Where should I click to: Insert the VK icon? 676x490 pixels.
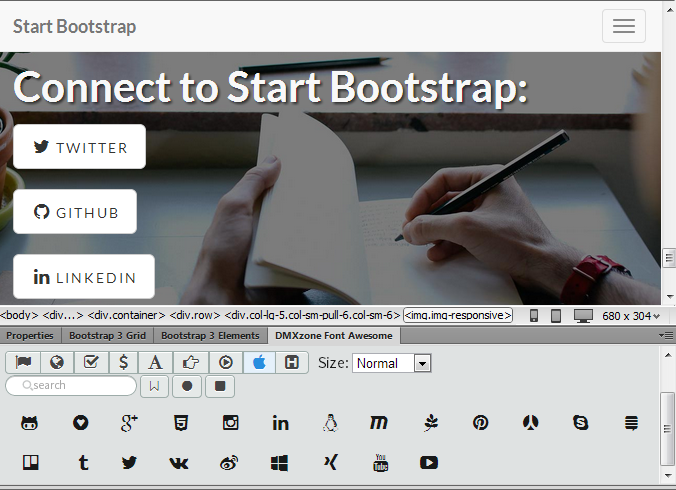click(179, 463)
